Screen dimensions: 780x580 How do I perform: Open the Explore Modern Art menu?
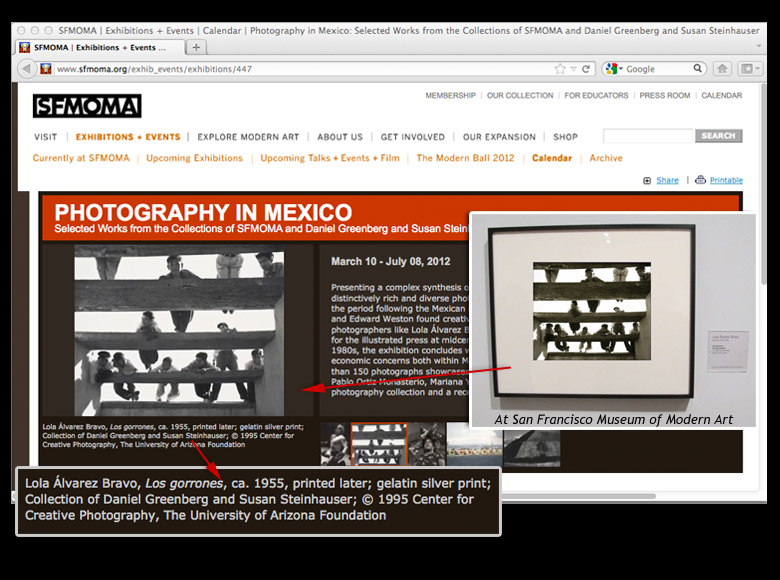coord(246,137)
